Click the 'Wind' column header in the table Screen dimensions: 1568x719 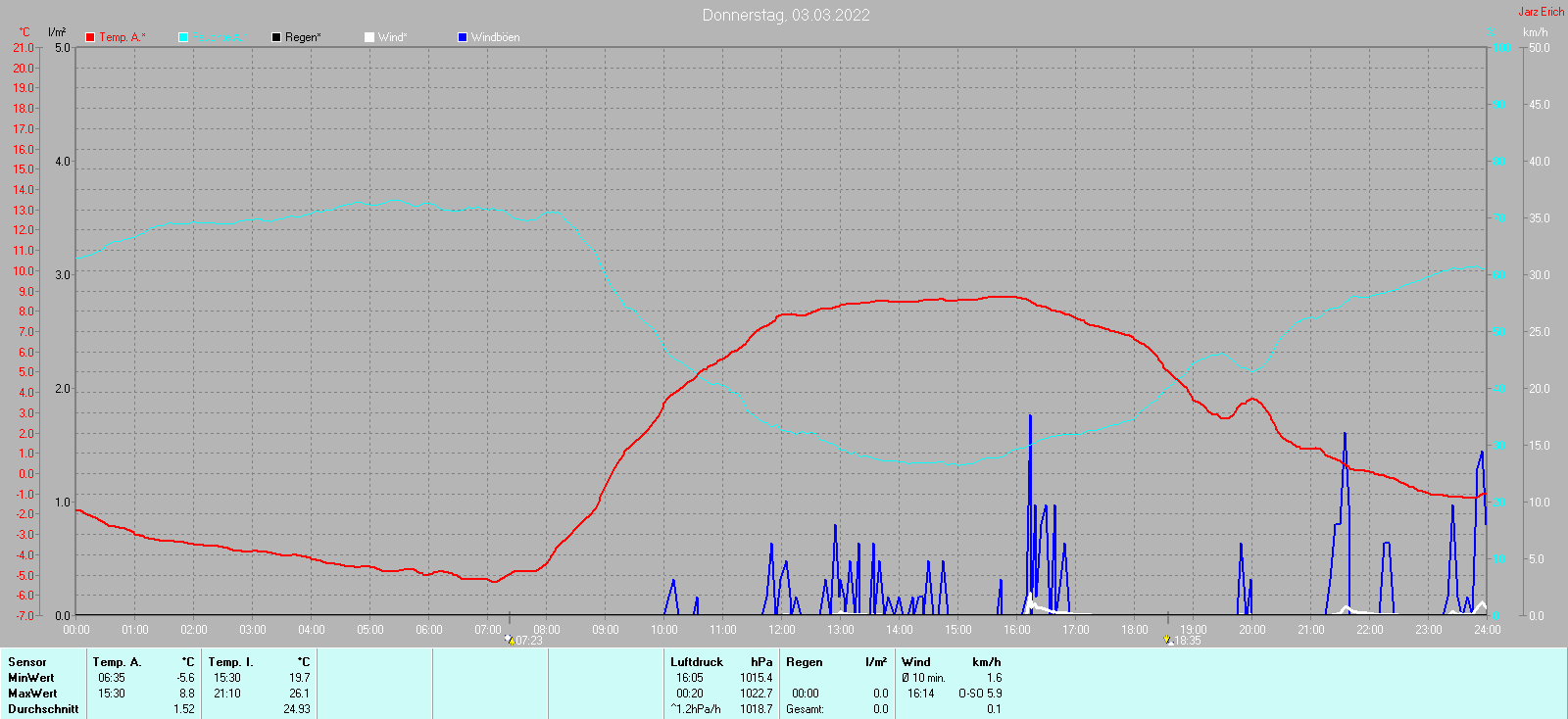(916, 662)
